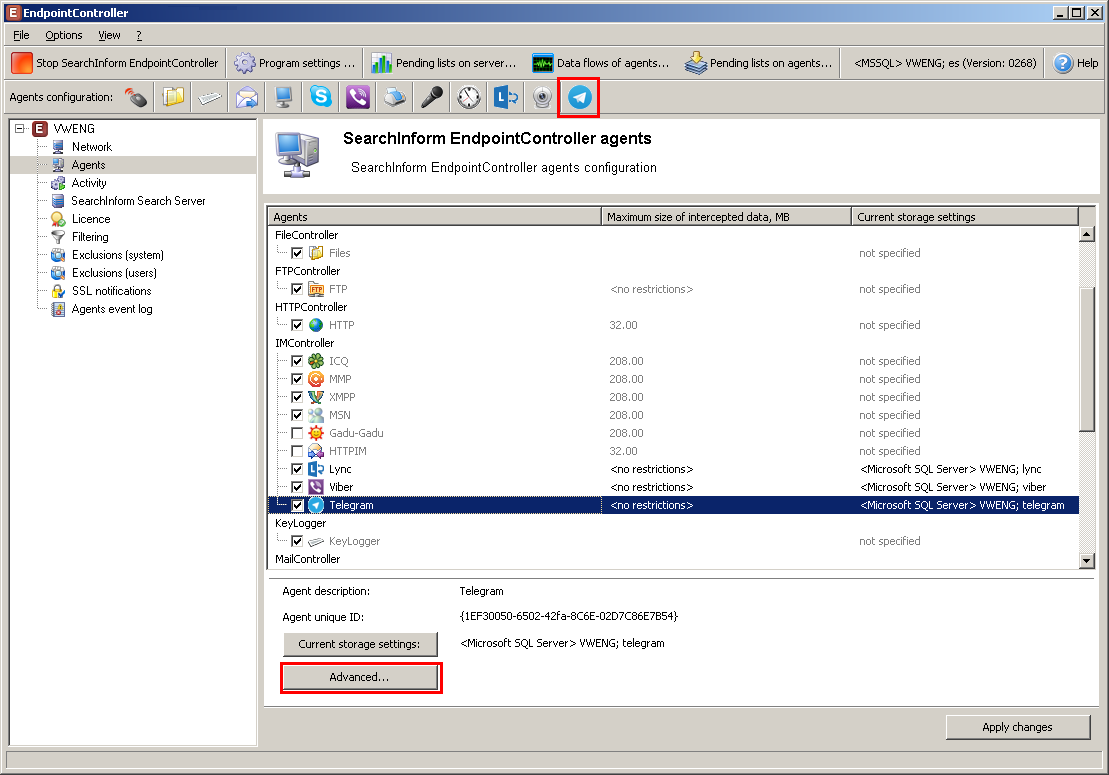Click the Advanced... button
Image resolution: width=1109 pixels, height=775 pixels.
[360, 677]
